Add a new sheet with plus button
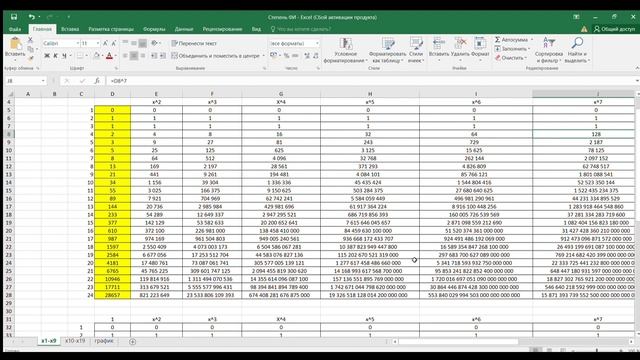 (x=133, y=341)
